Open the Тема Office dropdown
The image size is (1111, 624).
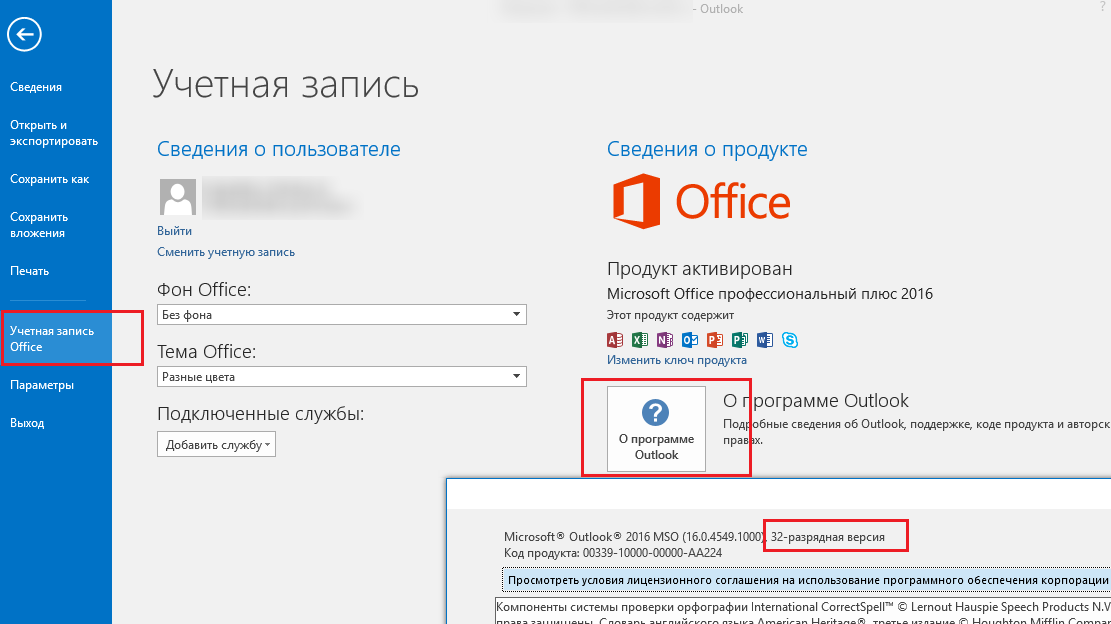[x=342, y=376]
